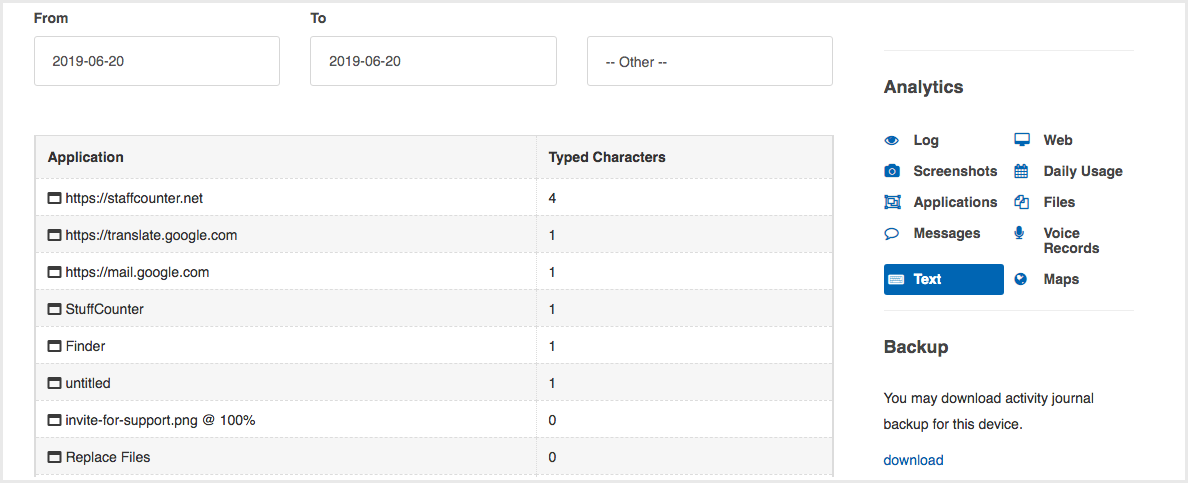The height and width of the screenshot is (483, 1188).
Task: Click the Application column header
Action: coord(86,158)
